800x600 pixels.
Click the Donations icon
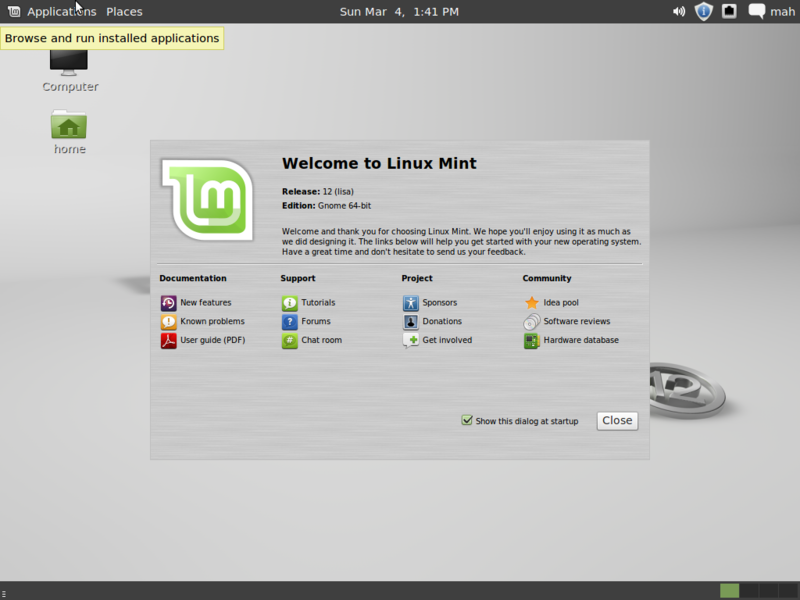[410, 321]
